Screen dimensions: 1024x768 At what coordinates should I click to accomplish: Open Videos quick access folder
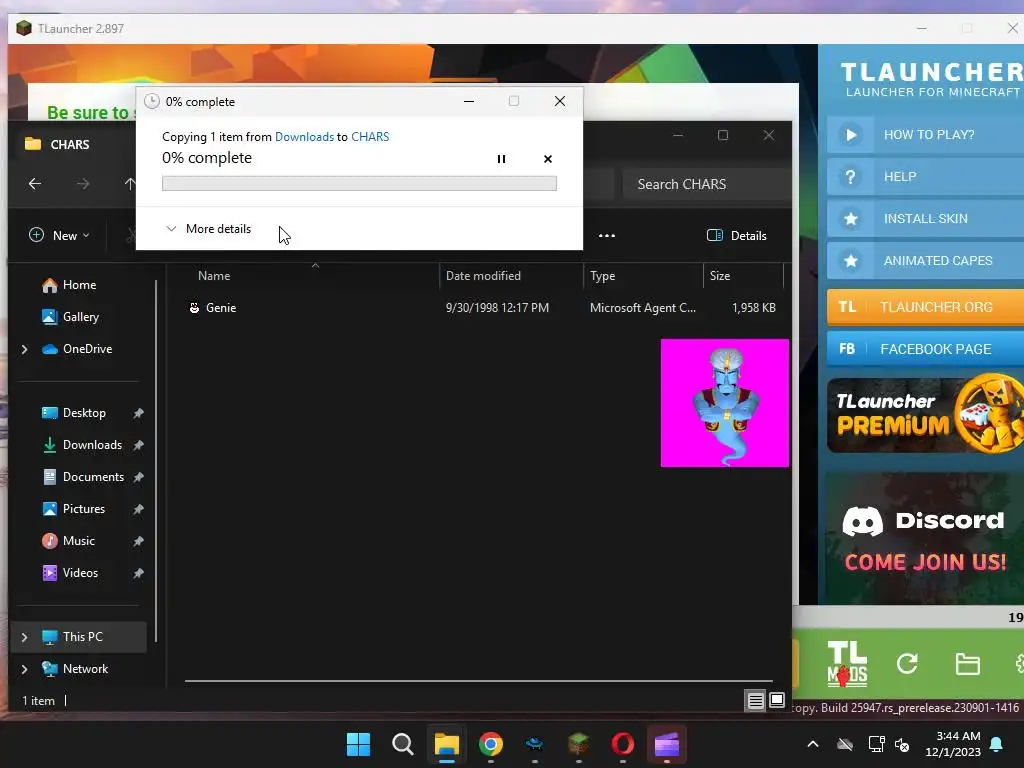(x=71, y=573)
